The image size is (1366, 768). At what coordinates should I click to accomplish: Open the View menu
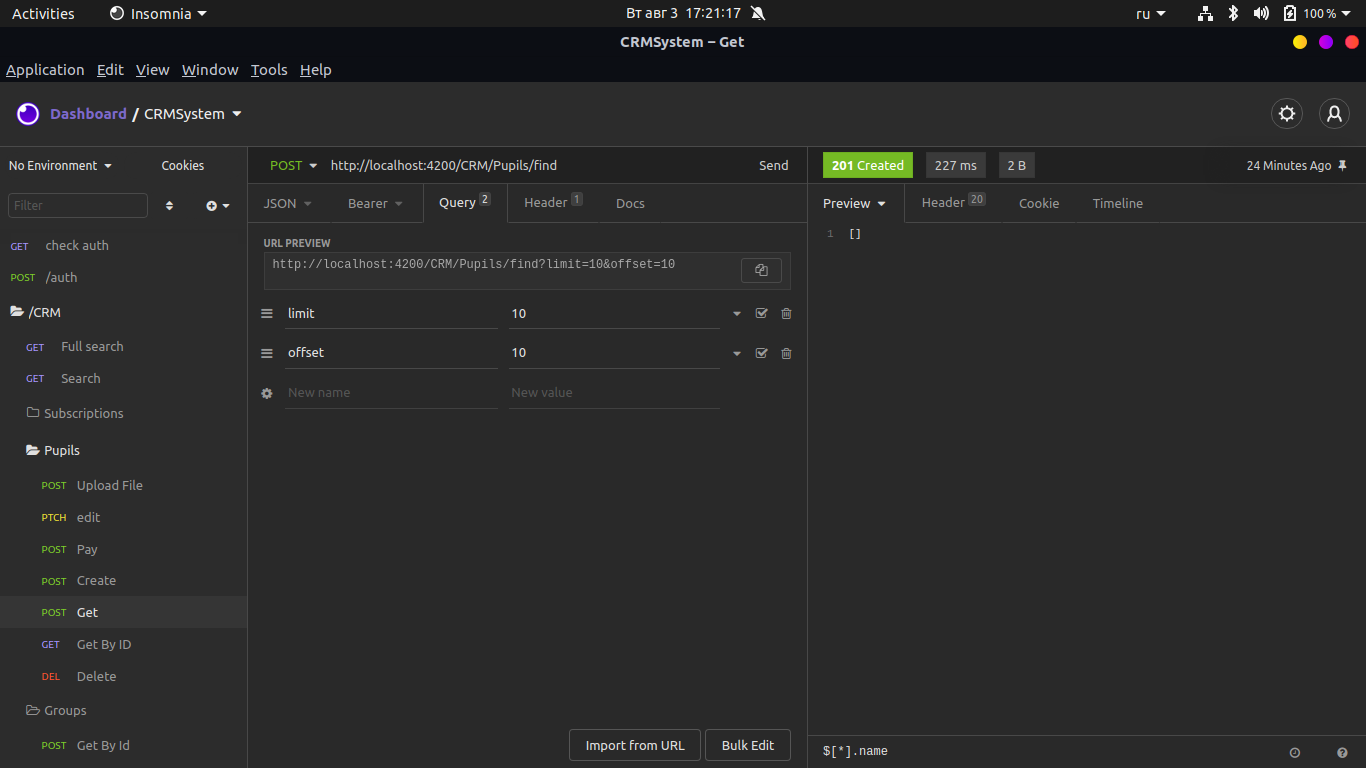coord(153,70)
